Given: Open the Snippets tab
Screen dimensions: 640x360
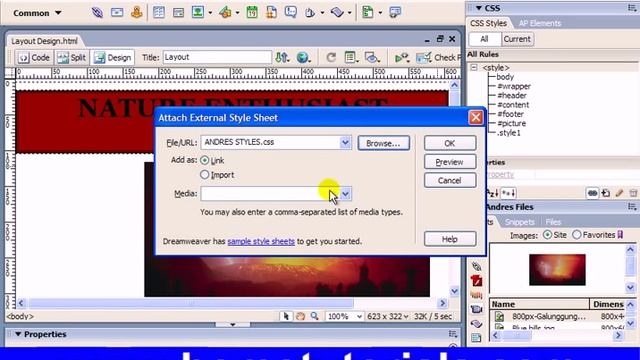Looking at the screenshot, I should 520,222.
